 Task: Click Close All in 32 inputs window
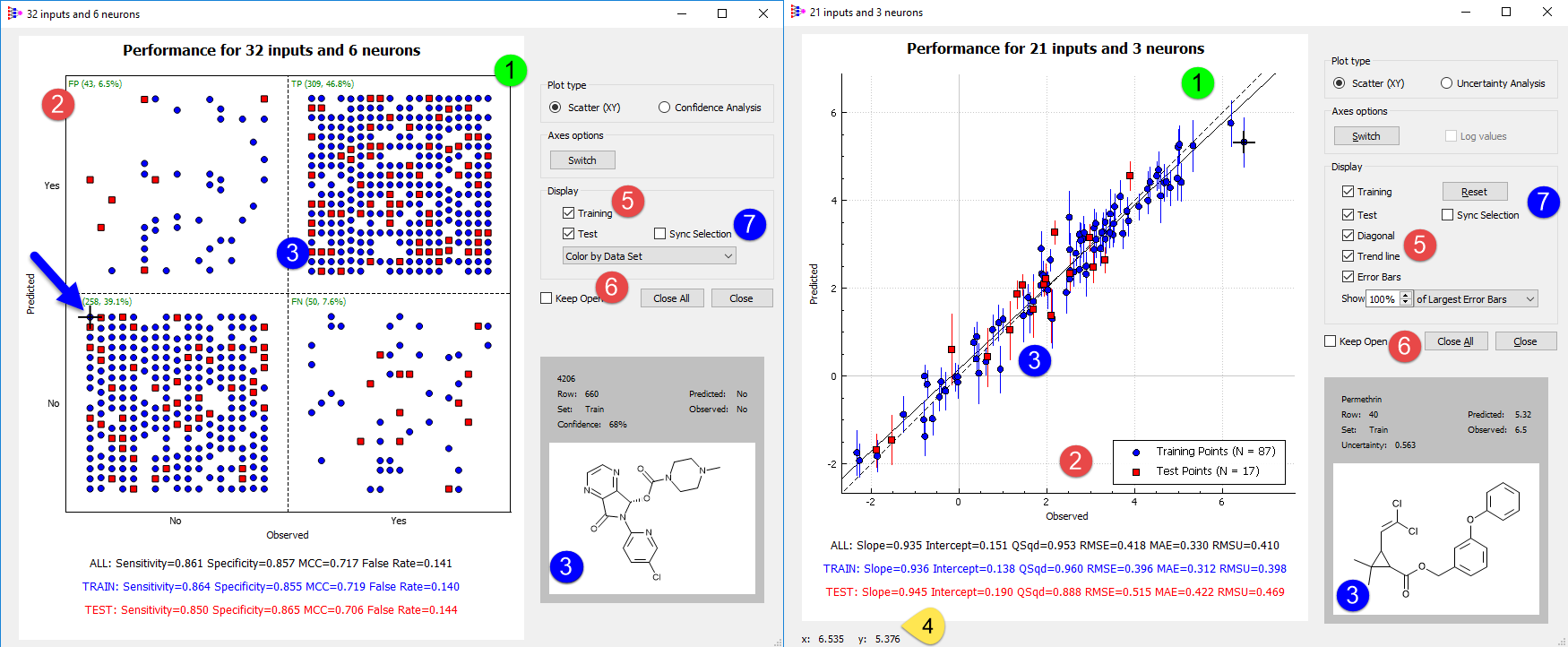click(x=672, y=298)
